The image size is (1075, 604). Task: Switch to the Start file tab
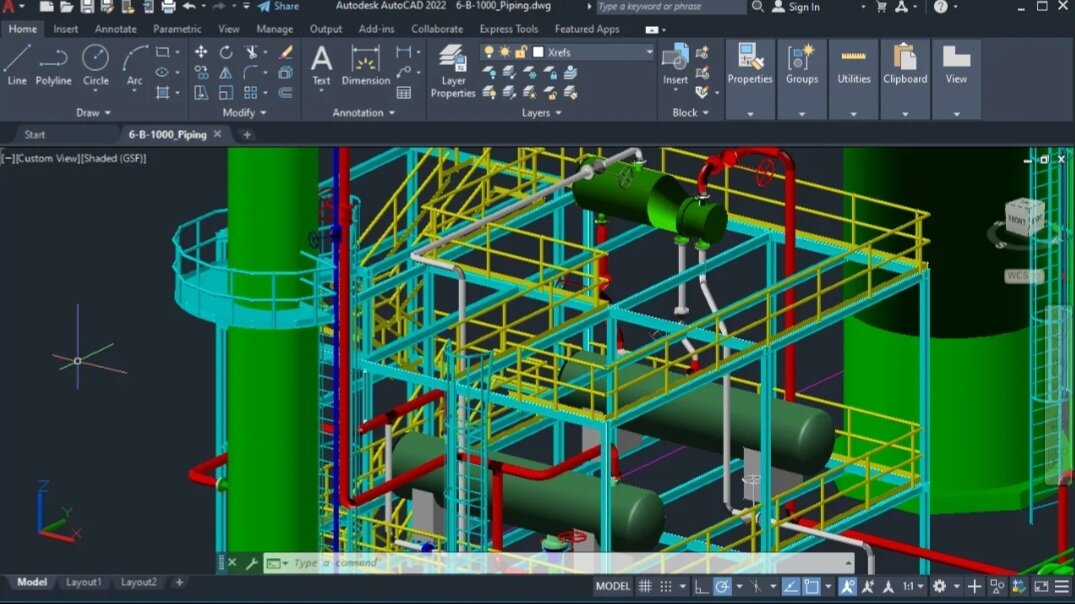(x=34, y=134)
